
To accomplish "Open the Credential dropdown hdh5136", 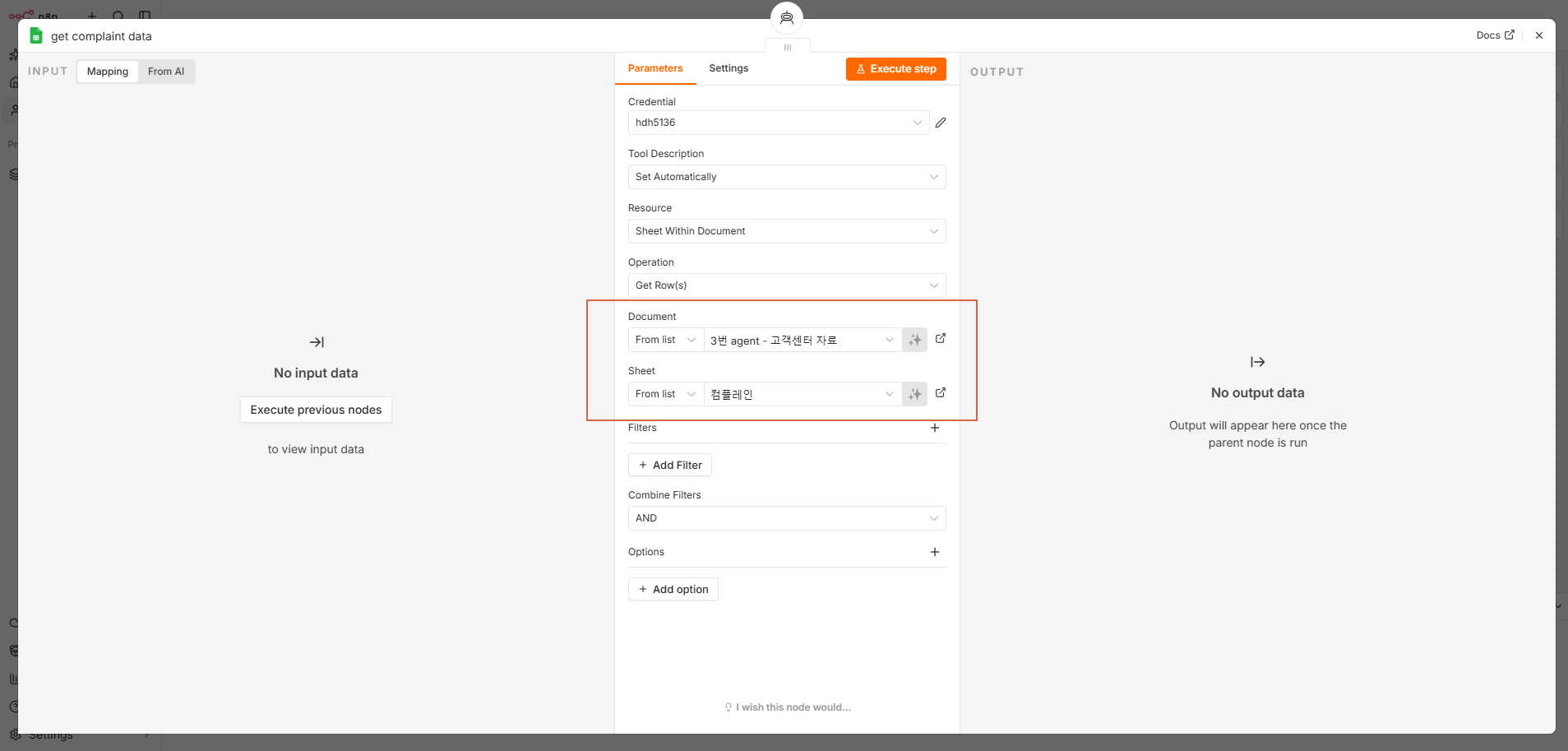I will pyautogui.click(x=779, y=123).
